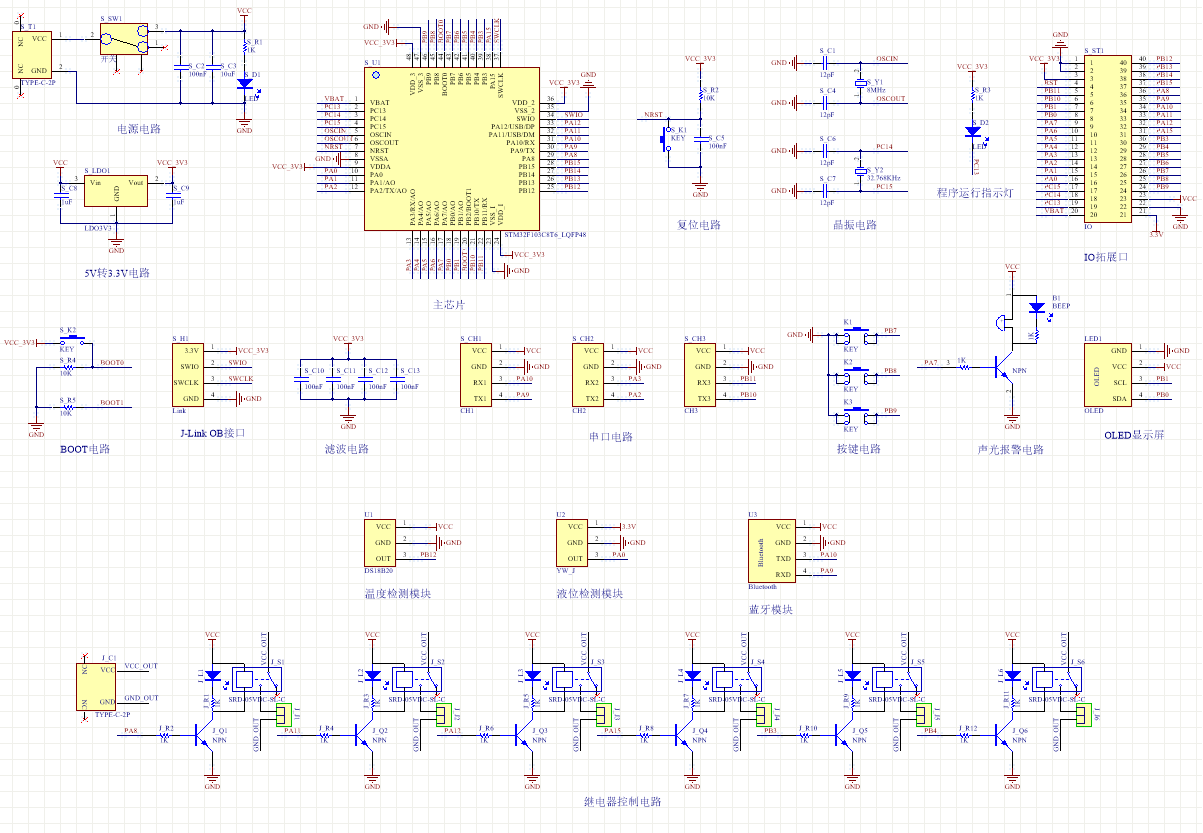Select the S_R2 10K reset pull-up resistor
This screenshot has width=1203, height=833.
pyautogui.click(x=702, y=95)
